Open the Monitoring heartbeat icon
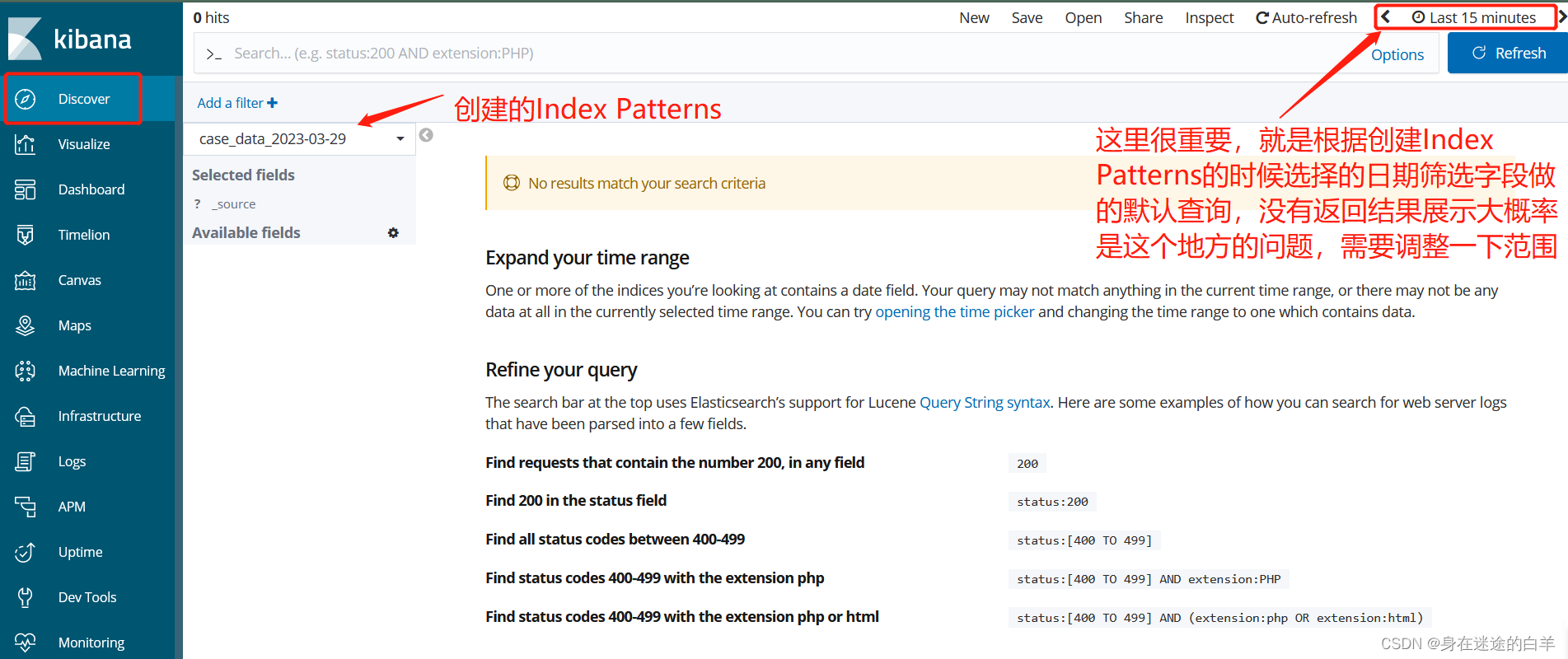Screen dimensions: 1568x659 (26, 643)
